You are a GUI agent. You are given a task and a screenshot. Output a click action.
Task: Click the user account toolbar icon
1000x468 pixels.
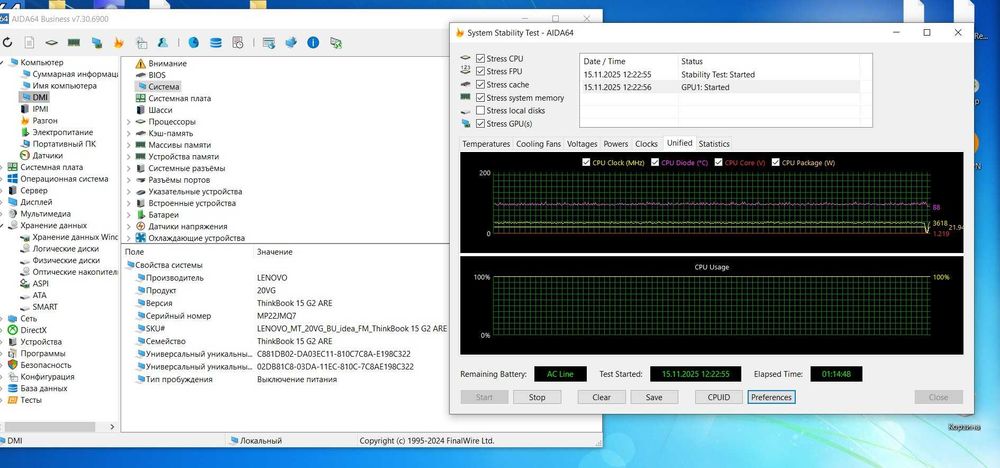(x=163, y=43)
